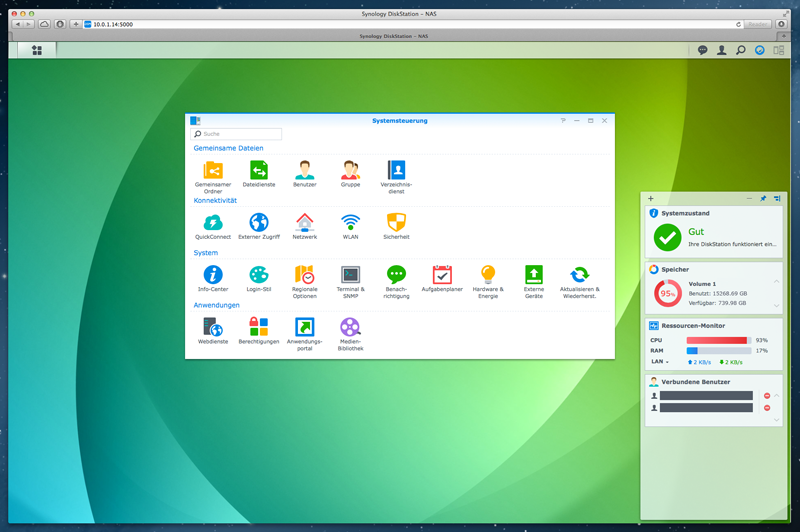Click the Suche search field
This screenshot has height=532, width=800.
coord(236,134)
